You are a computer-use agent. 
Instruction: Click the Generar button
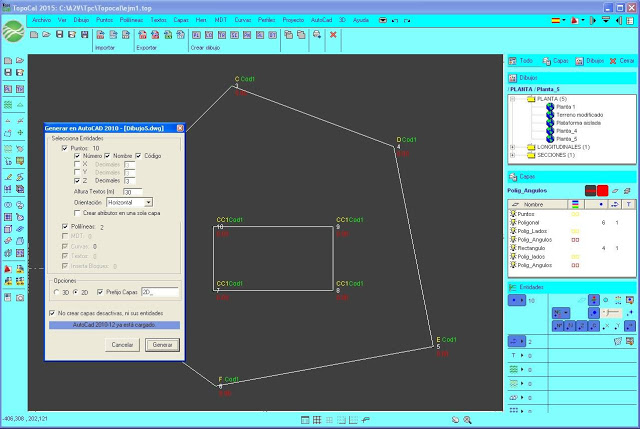[x=162, y=345]
